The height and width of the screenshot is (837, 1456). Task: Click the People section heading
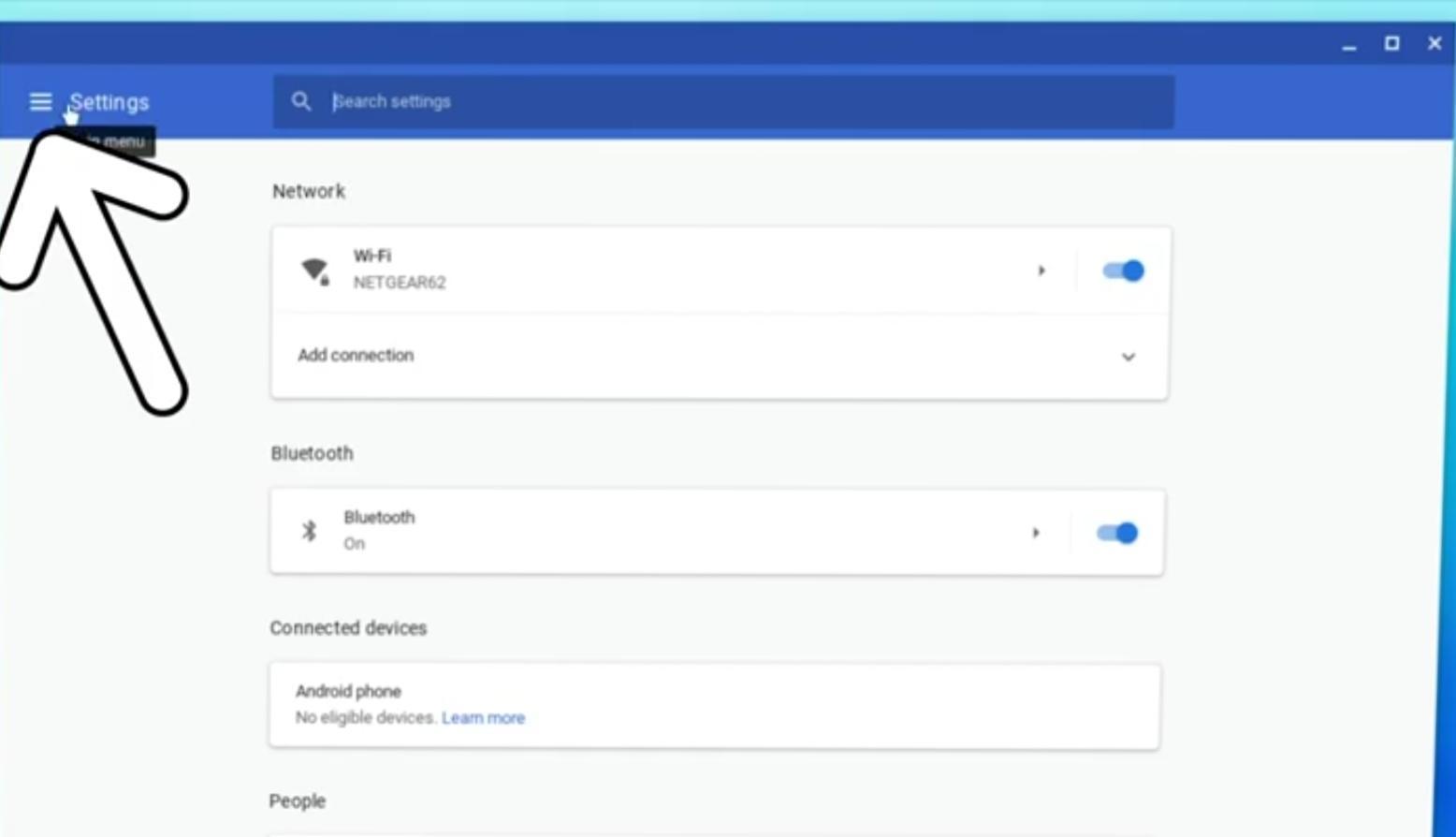[x=298, y=800]
